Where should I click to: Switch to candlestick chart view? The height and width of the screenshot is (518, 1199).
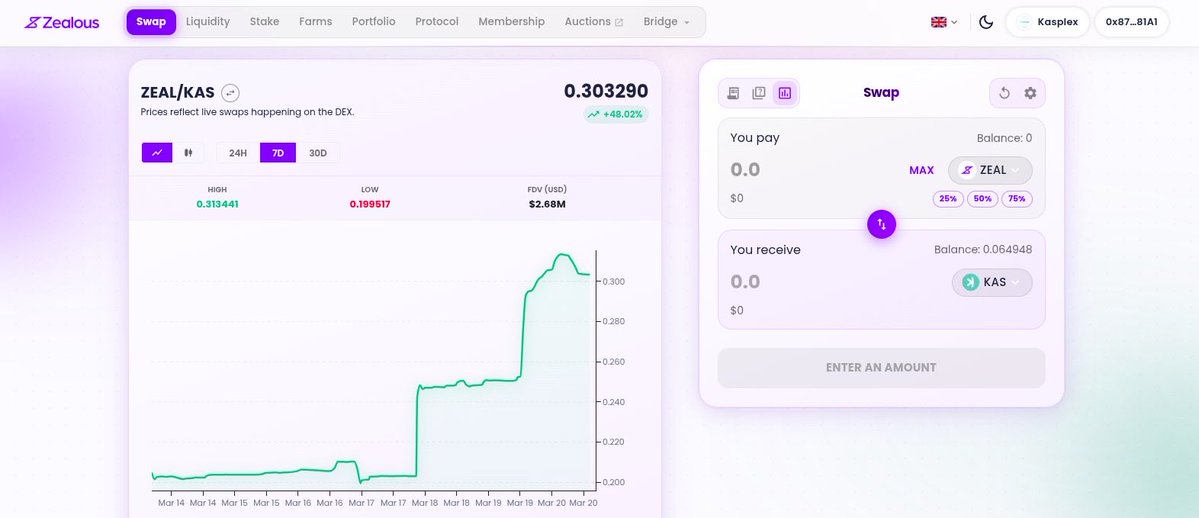click(188, 152)
